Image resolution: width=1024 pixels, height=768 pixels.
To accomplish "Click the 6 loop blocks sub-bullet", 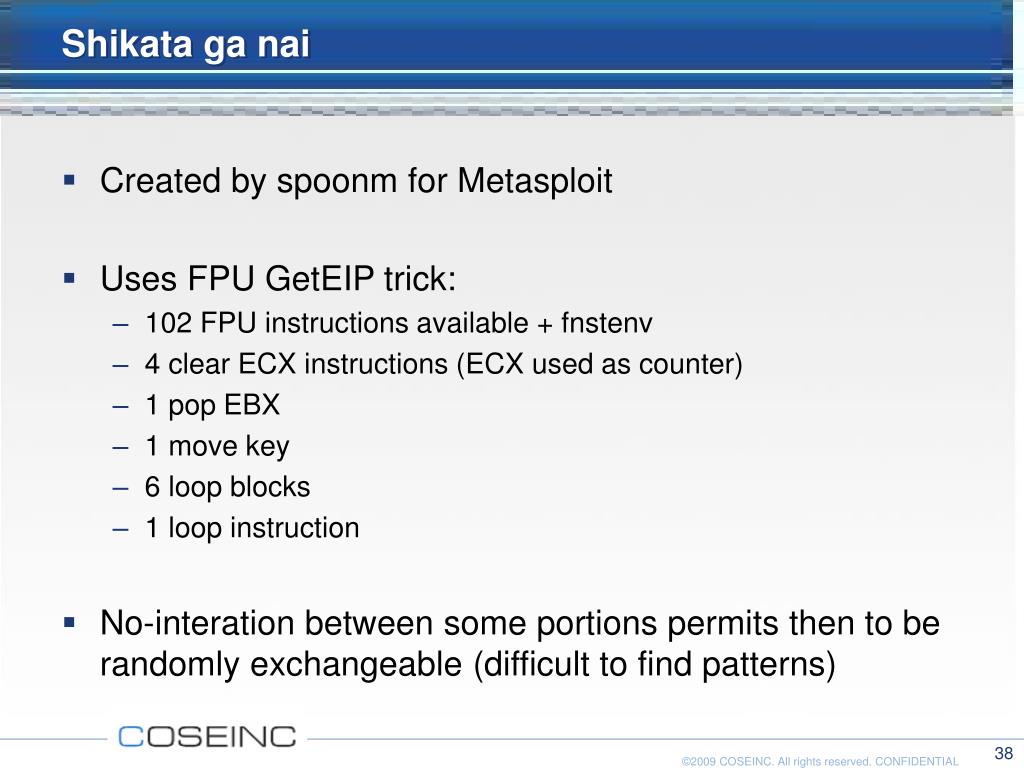I will point(227,487).
